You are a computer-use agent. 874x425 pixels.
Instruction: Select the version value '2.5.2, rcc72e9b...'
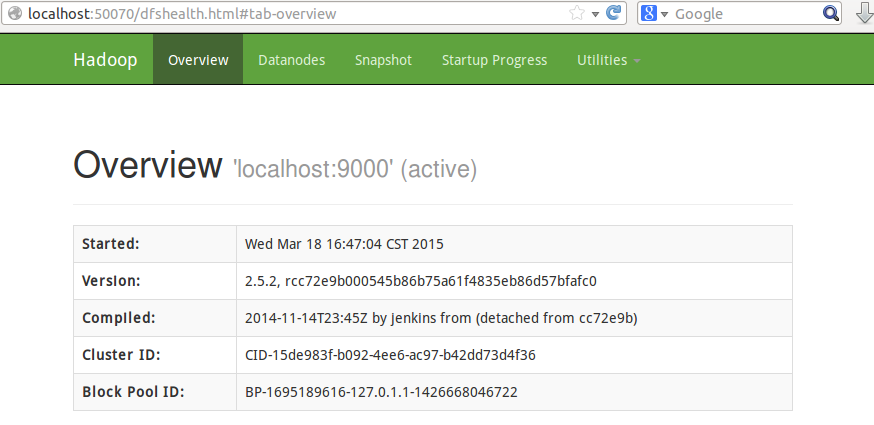point(420,281)
